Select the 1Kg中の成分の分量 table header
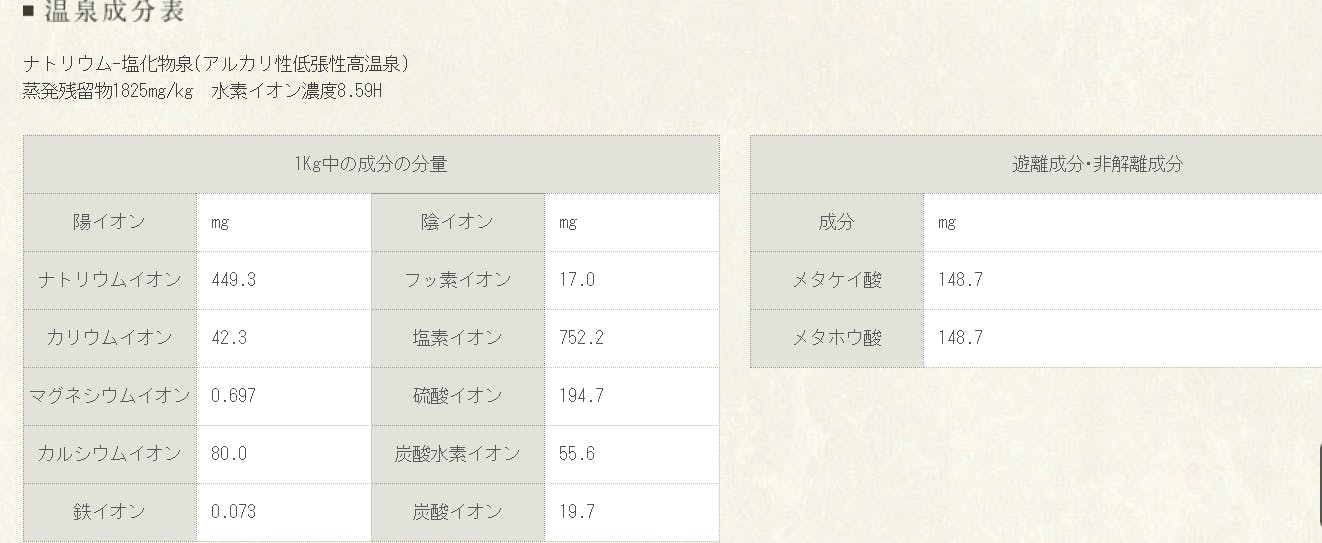Screen dimensions: 1322x543 pos(371,165)
